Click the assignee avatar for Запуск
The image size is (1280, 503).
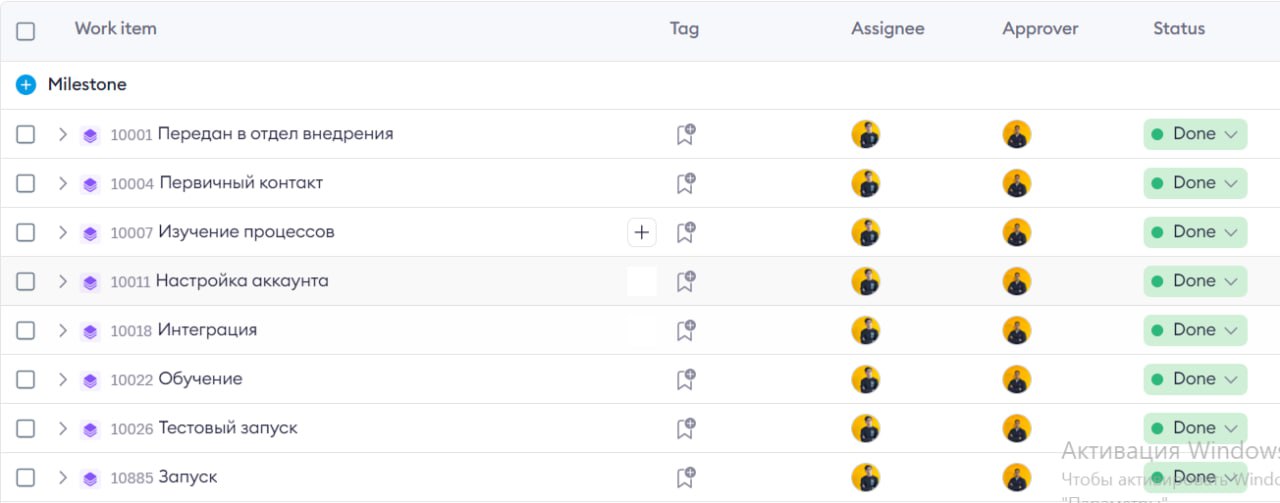[x=865, y=477]
